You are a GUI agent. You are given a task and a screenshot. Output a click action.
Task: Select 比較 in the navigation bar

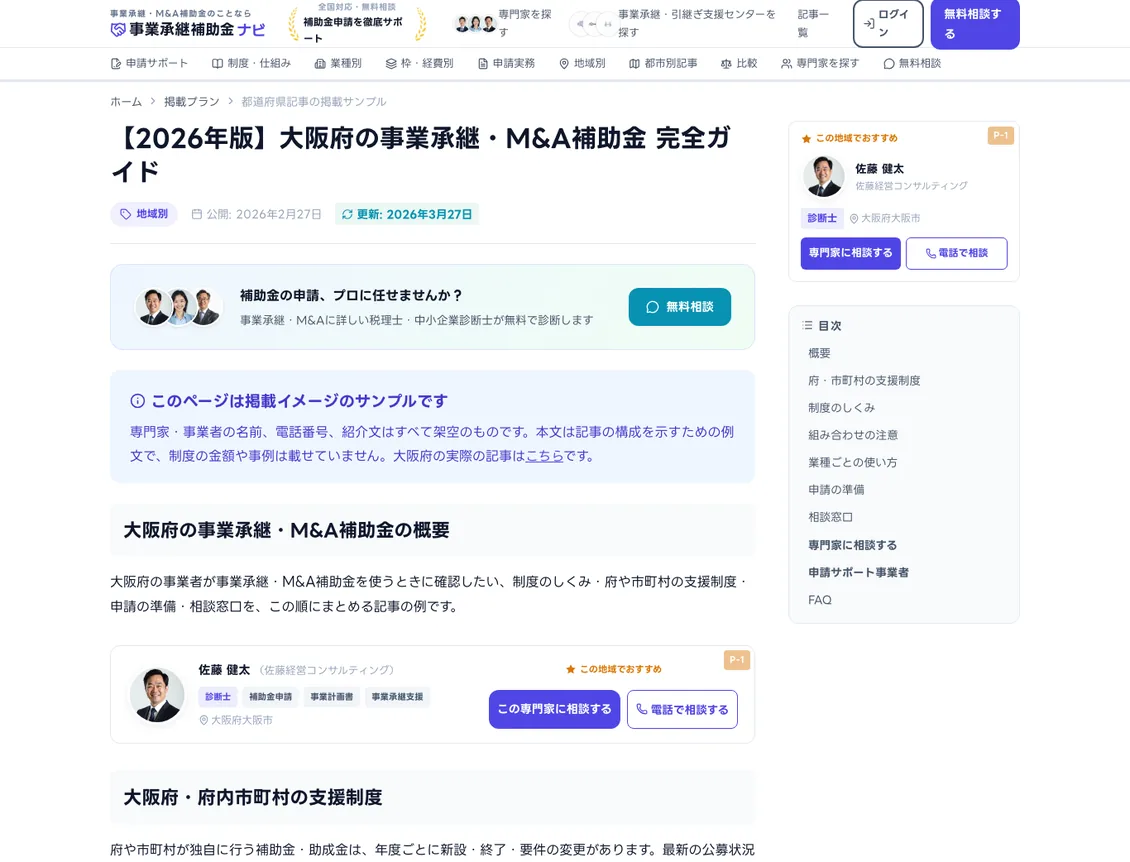pos(739,63)
